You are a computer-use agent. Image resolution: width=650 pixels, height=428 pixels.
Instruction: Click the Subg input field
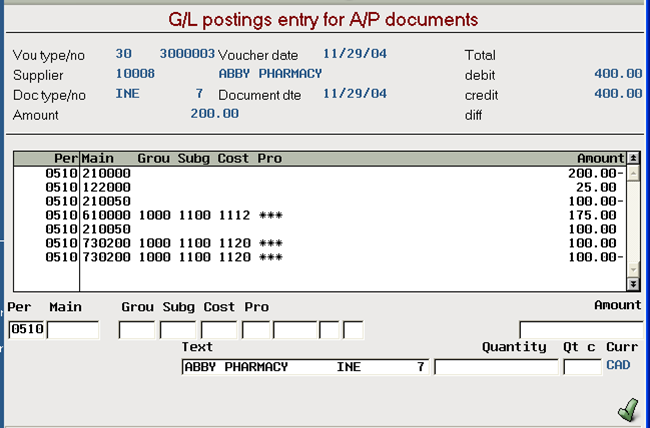click(178, 330)
